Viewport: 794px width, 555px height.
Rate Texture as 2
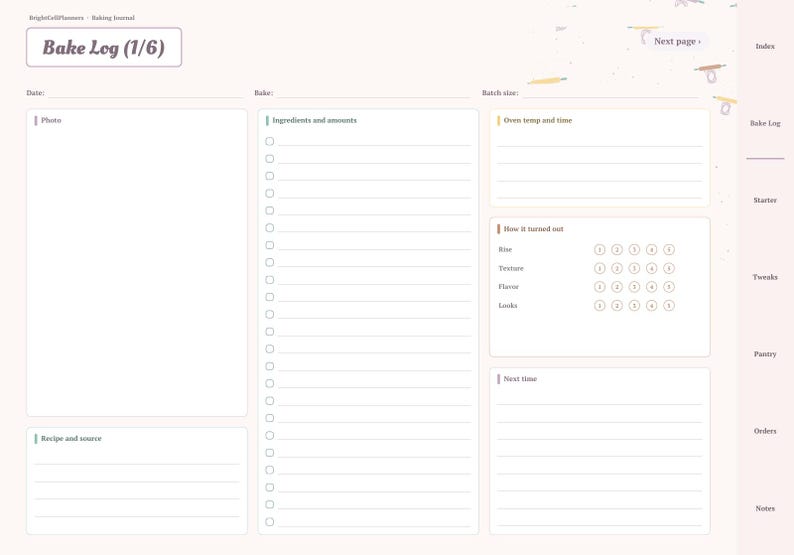[x=617, y=268]
